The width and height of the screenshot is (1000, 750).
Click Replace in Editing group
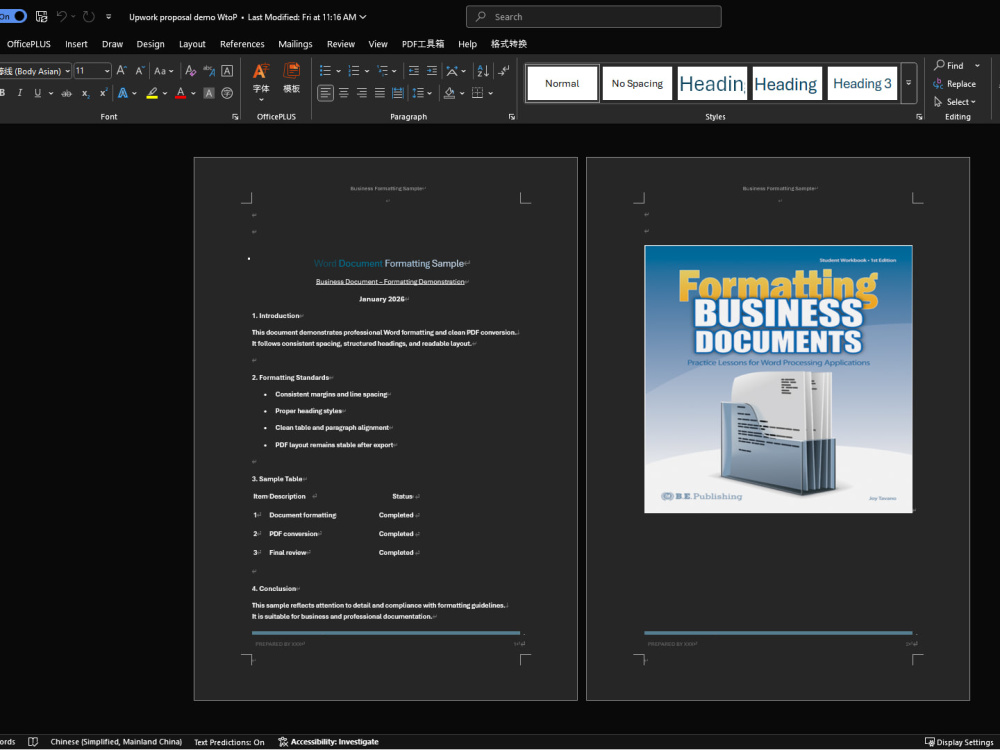pyautogui.click(x=955, y=84)
